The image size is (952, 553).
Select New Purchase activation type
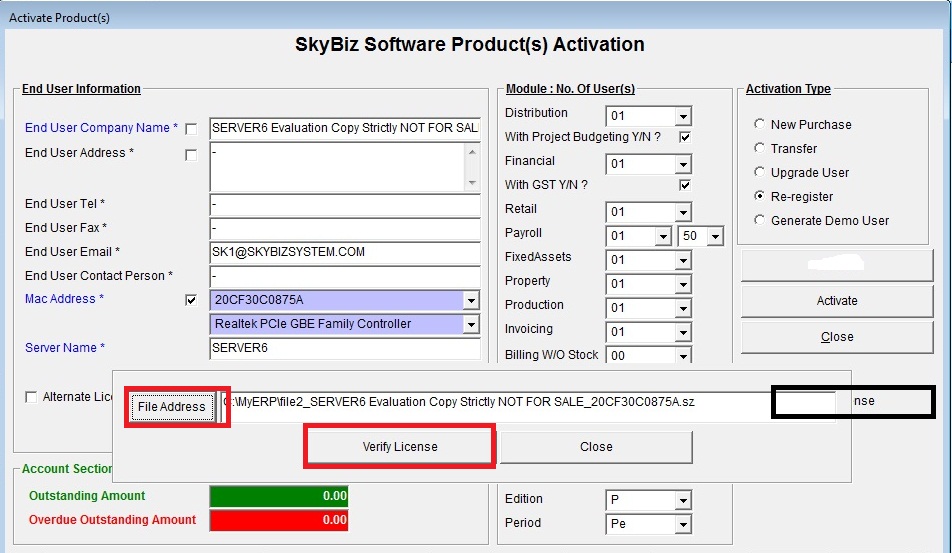coord(759,124)
